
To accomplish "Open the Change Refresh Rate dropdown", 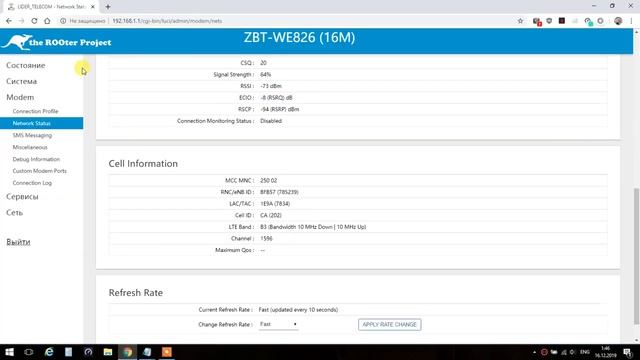I will click(x=278, y=324).
